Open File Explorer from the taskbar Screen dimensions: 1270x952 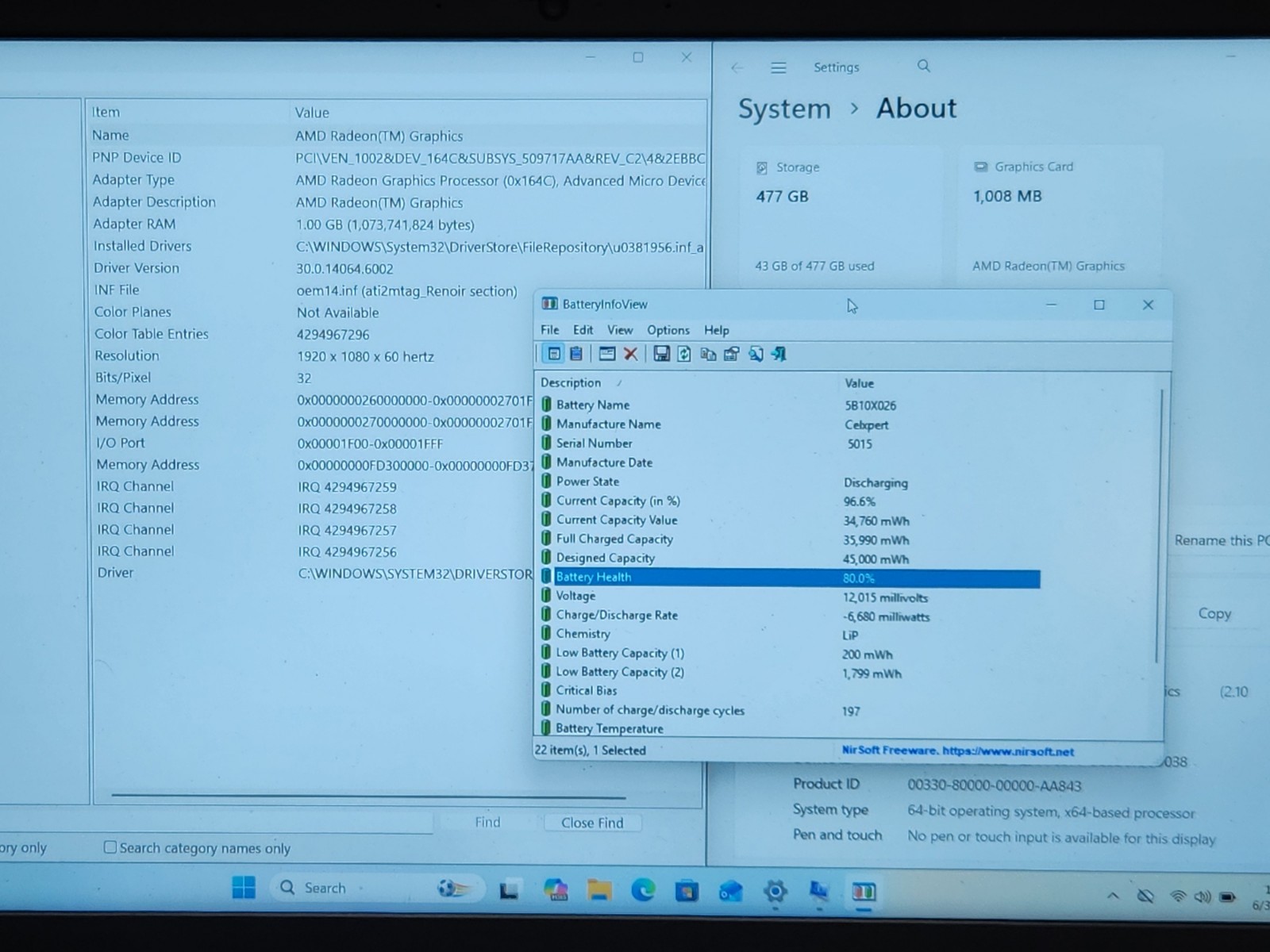[x=599, y=890]
